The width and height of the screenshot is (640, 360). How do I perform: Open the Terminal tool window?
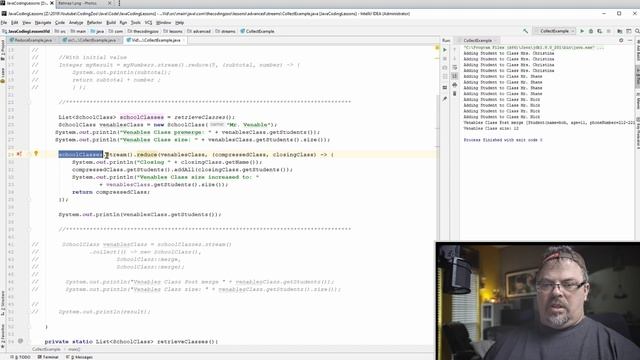tap(48, 357)
